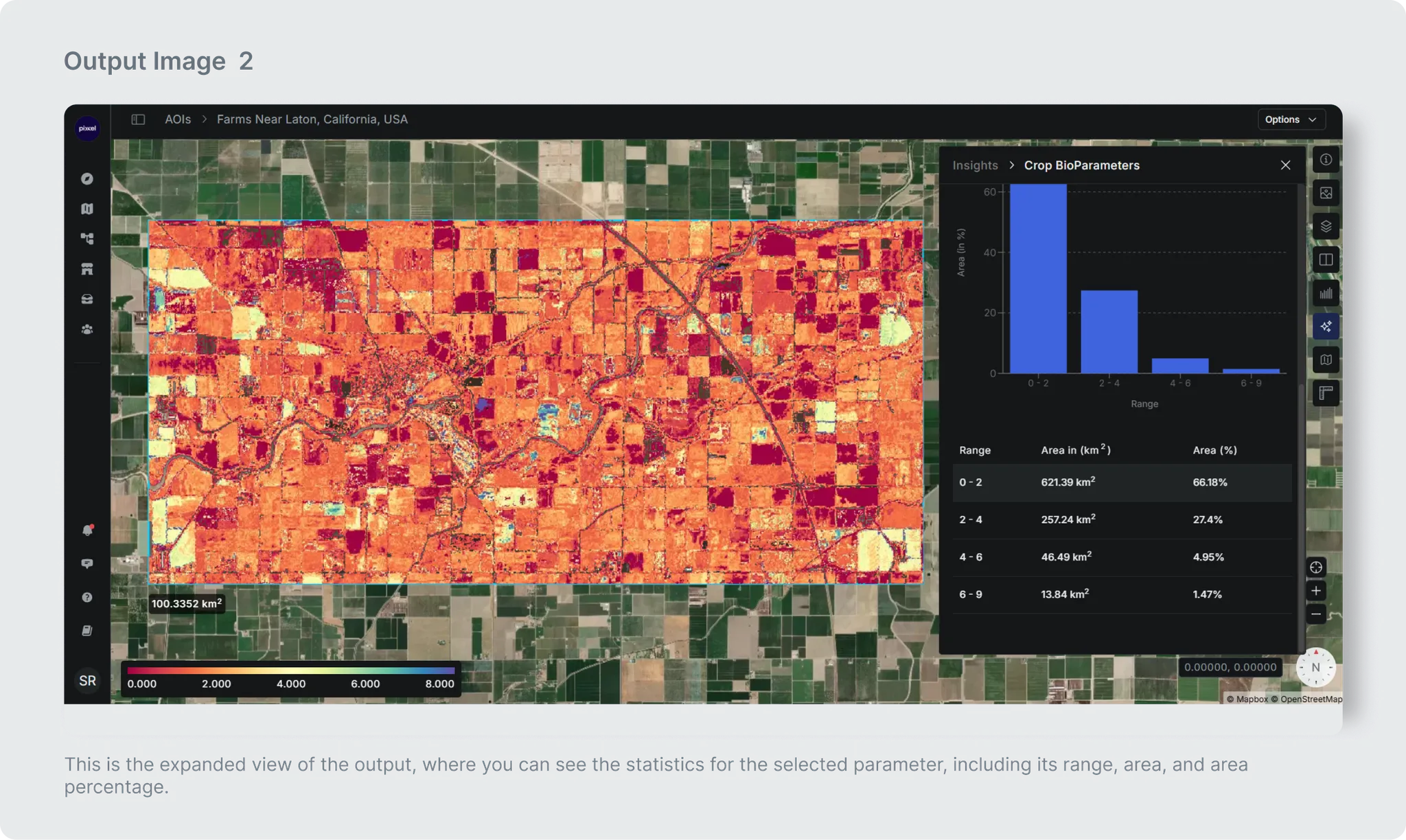Click the 13.84 km² area value
This screenshot has height=840, width=1406.
(x=1065, y=594)
